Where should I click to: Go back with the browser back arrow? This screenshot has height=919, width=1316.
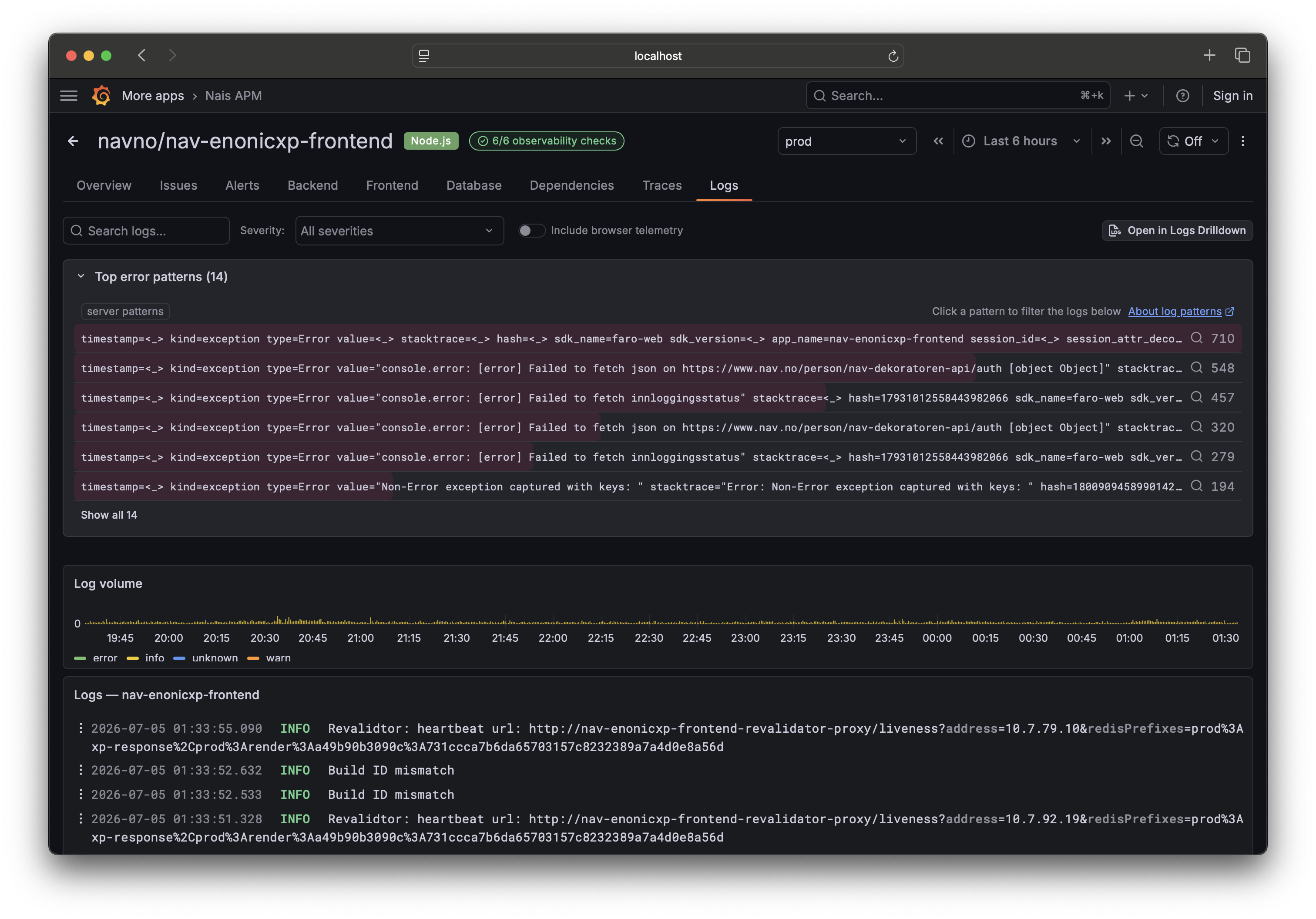coord(142,56)
